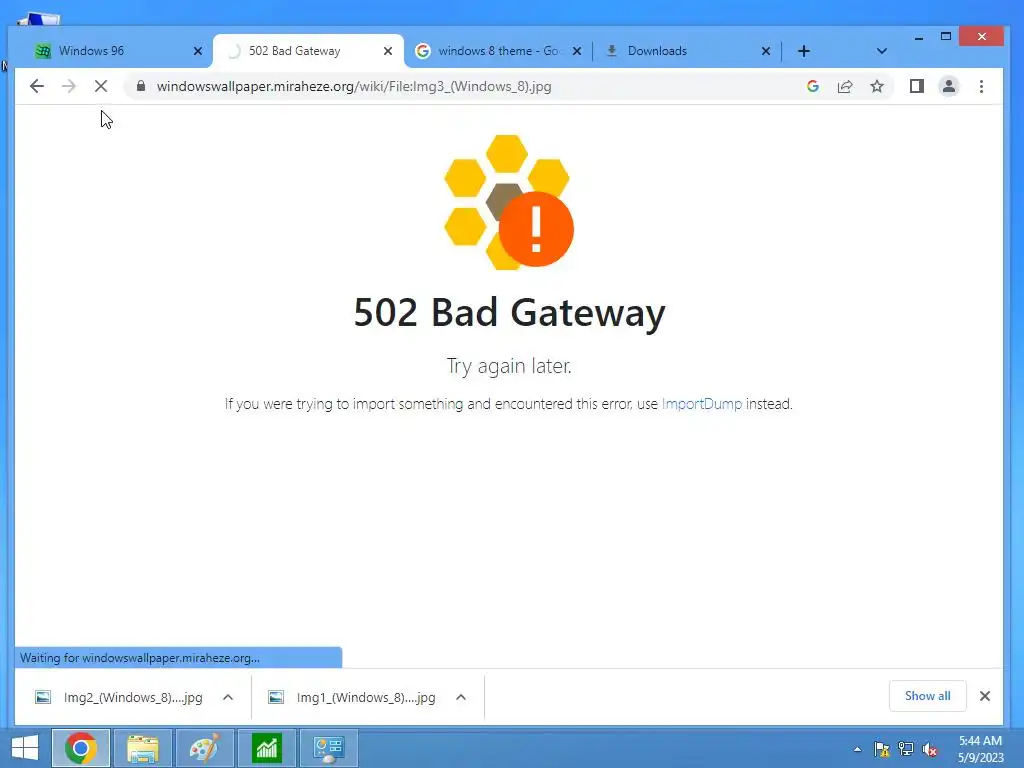
Task: Open the Control Panel taskbar icon
Action: tap(328, 748)
